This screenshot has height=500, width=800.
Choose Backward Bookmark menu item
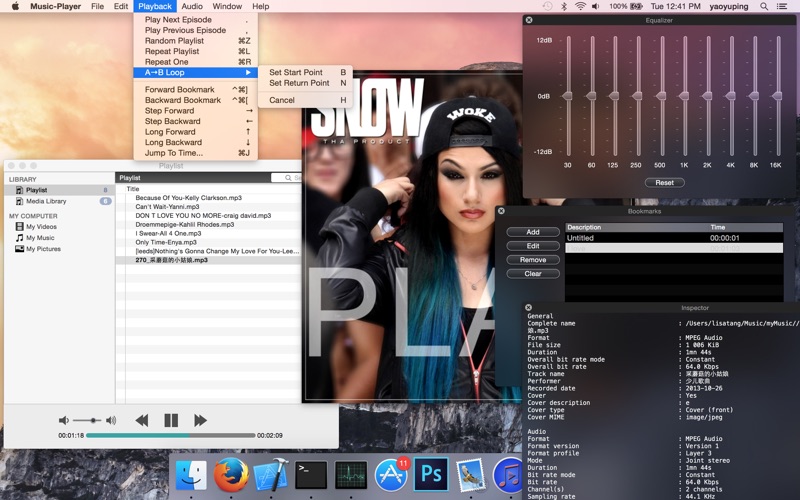(195, 100)
